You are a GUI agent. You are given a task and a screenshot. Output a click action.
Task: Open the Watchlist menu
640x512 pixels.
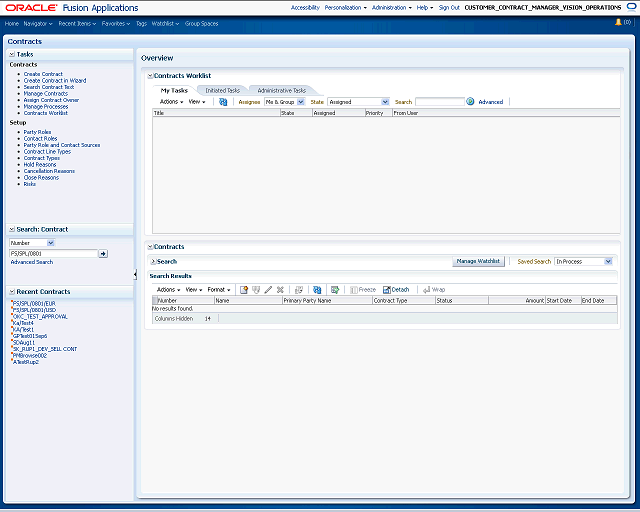tap(165, 24)
